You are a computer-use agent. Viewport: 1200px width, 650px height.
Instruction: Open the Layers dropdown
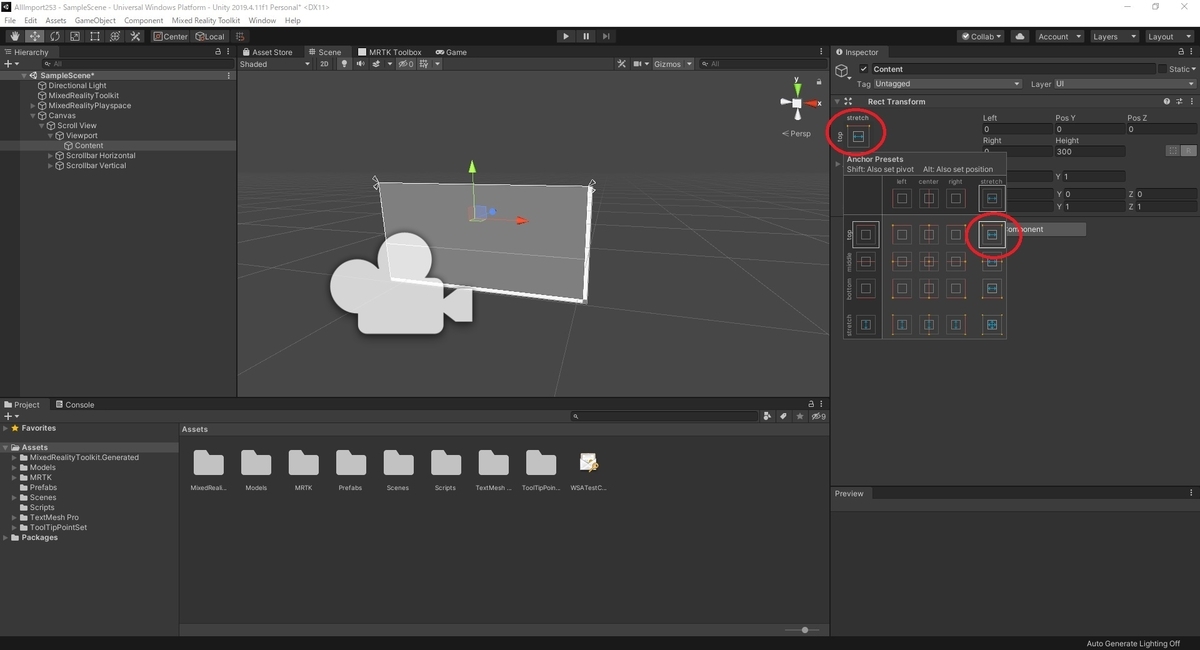coord(1113,36)
